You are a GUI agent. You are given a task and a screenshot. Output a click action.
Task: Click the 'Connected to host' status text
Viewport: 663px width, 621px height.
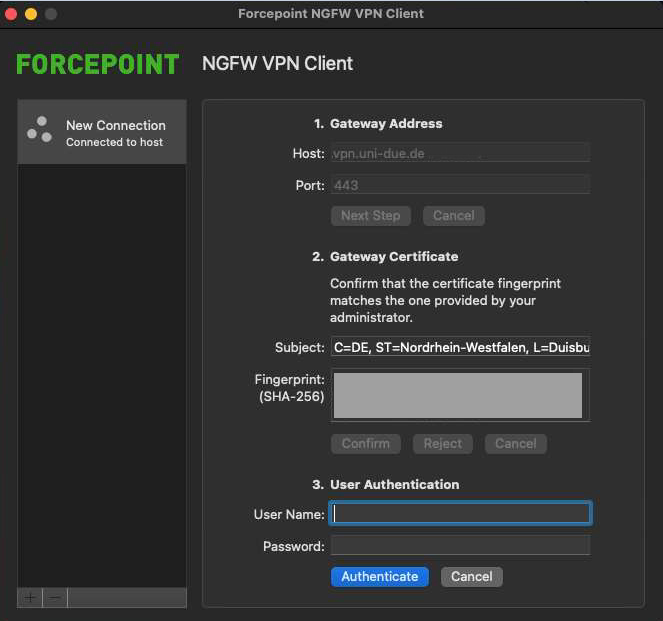tap(114, 142)
